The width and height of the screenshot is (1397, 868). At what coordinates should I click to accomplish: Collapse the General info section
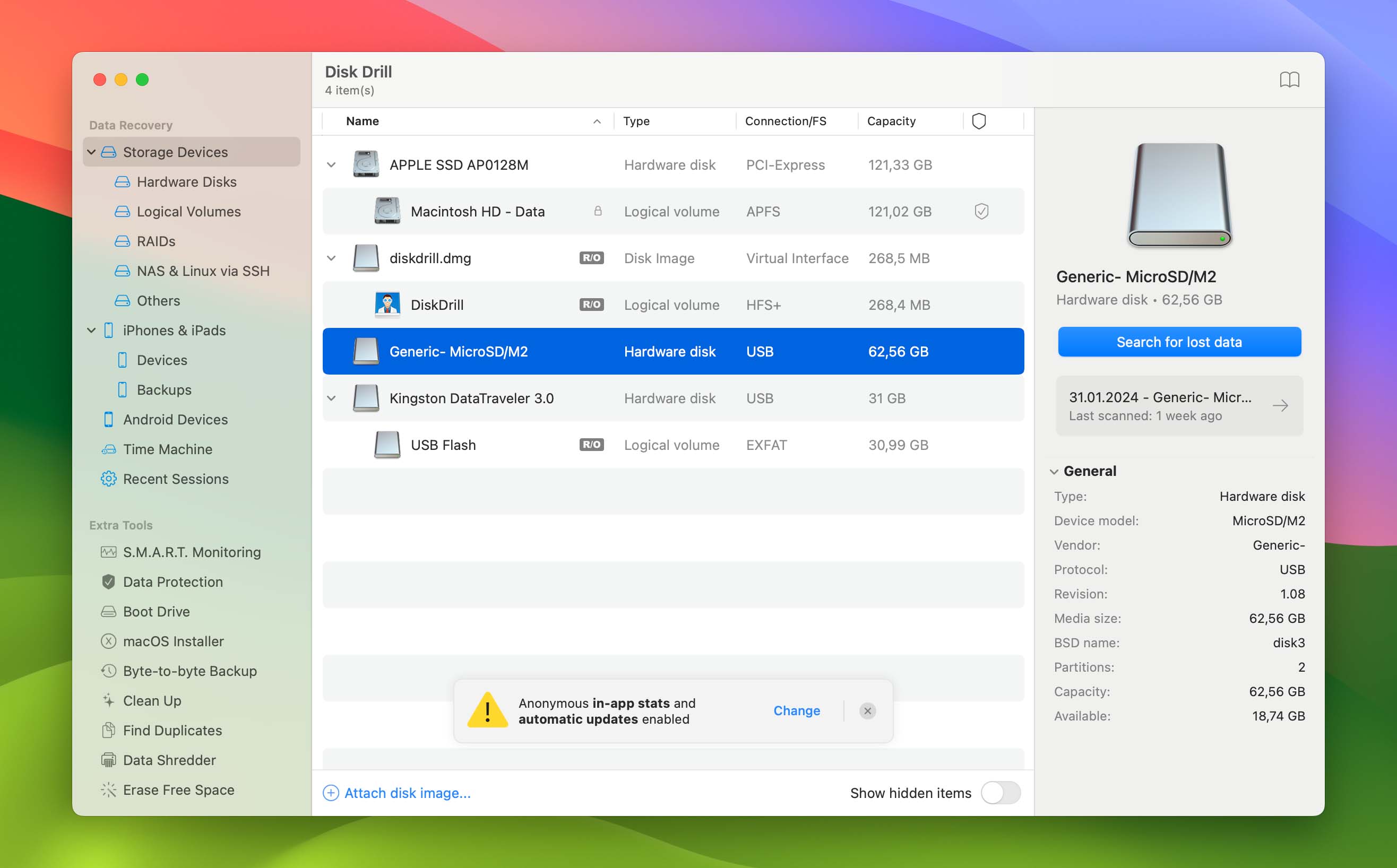click(1054, 471)
